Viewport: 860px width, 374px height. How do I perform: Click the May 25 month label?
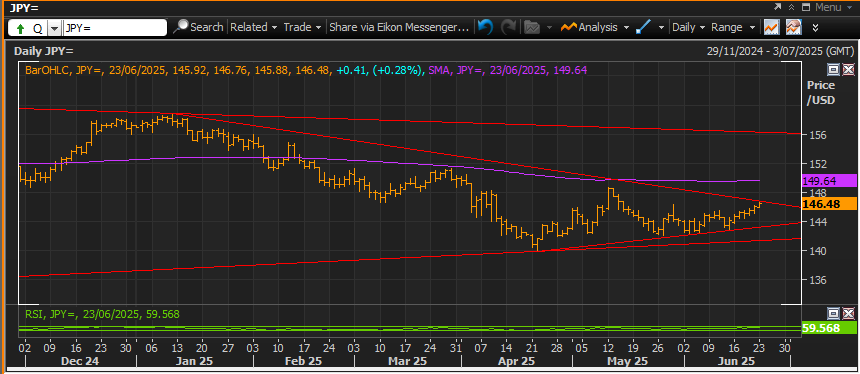(628, 361)
